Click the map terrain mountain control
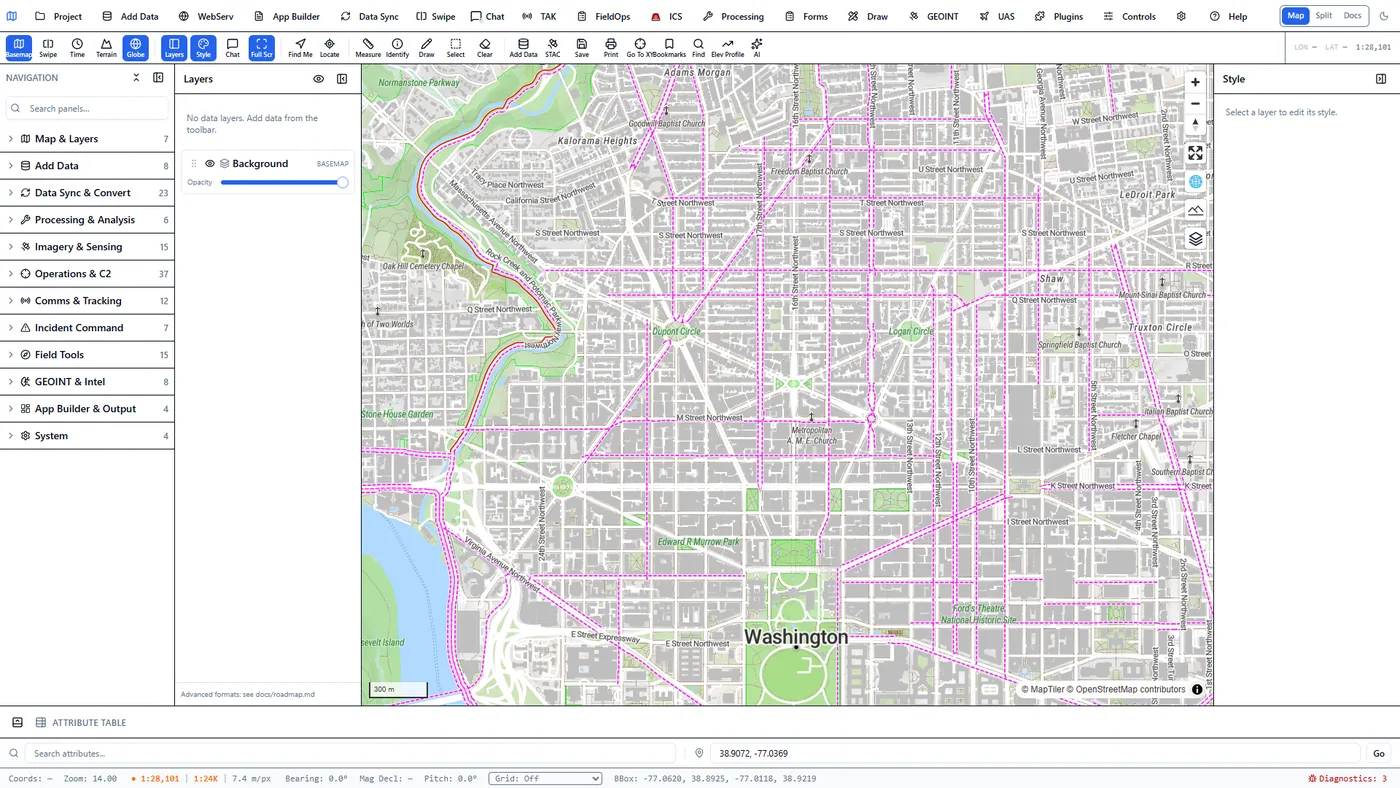 point(1195,210)
